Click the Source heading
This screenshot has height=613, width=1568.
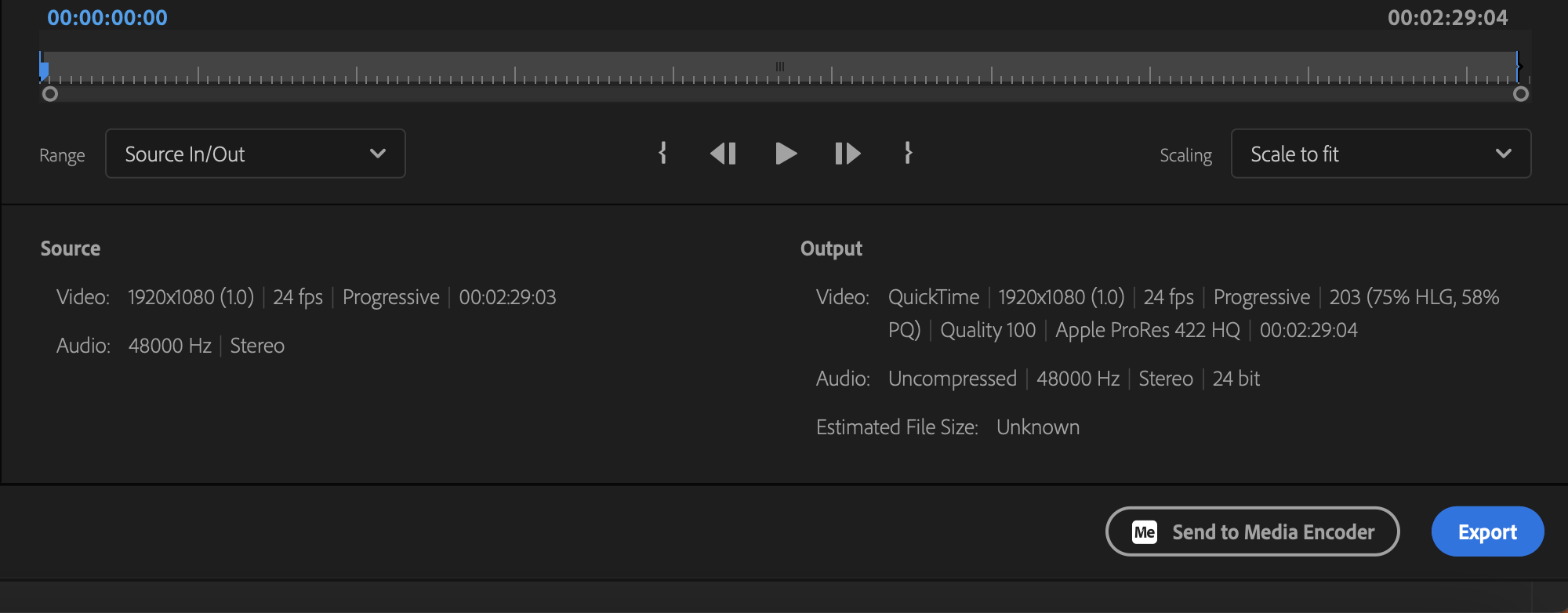coord(71,248)
